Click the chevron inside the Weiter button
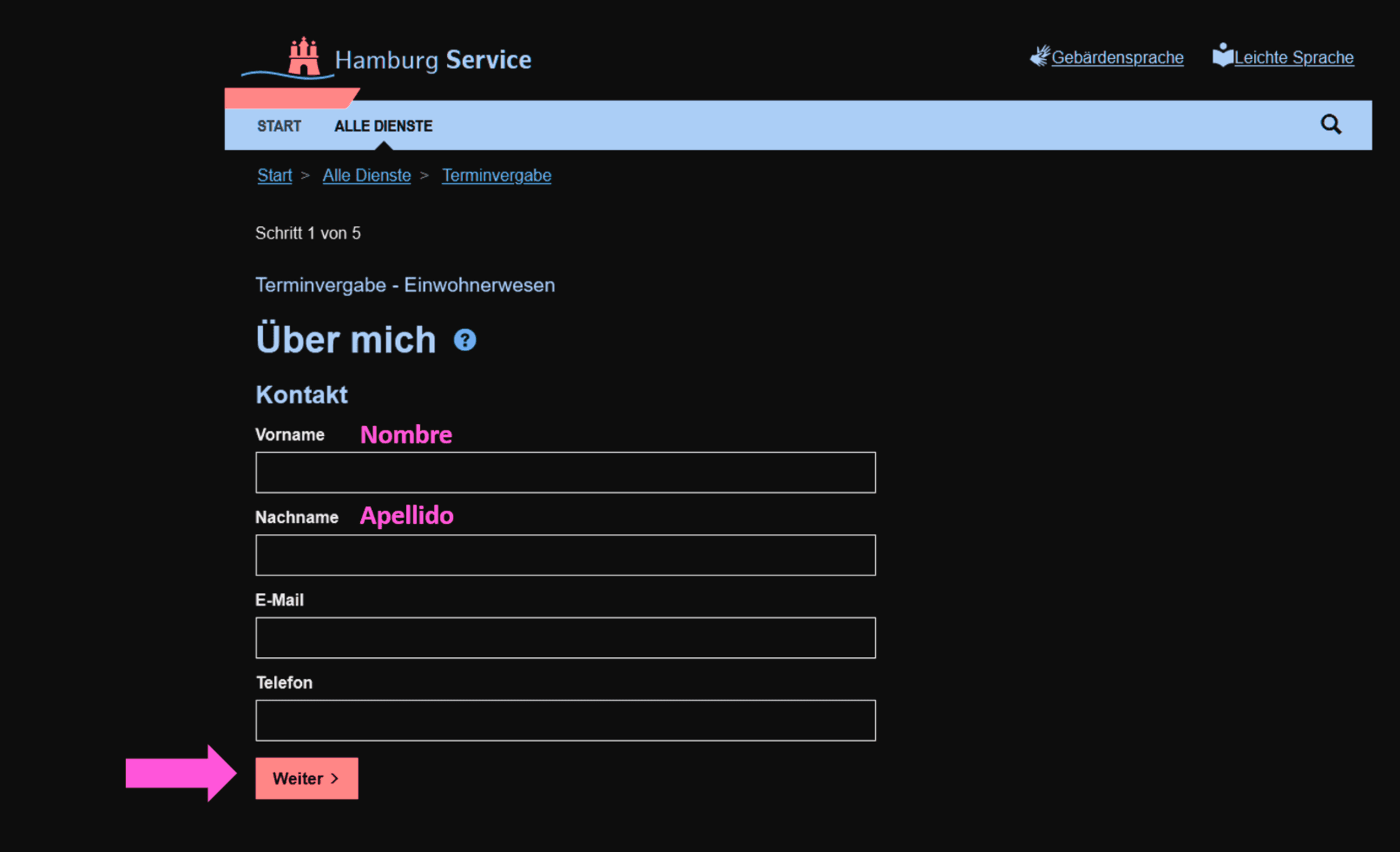 pos(335,778)
